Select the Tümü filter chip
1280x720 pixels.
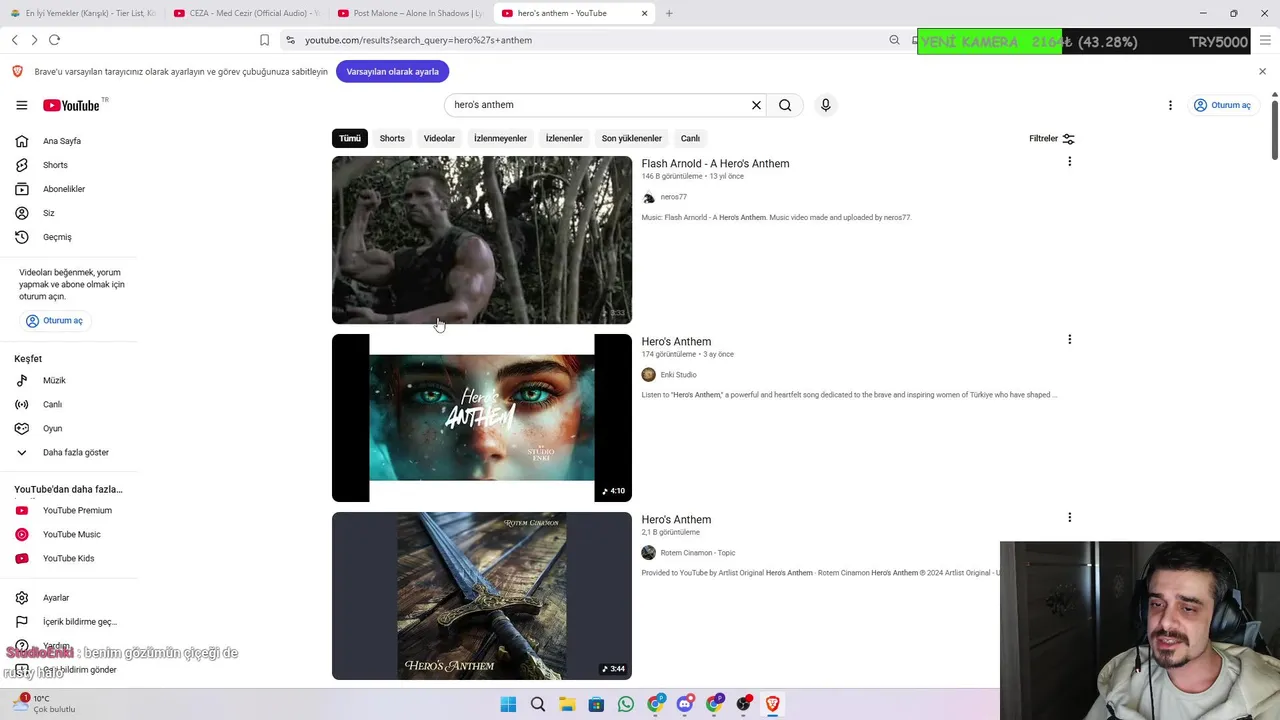350,138
